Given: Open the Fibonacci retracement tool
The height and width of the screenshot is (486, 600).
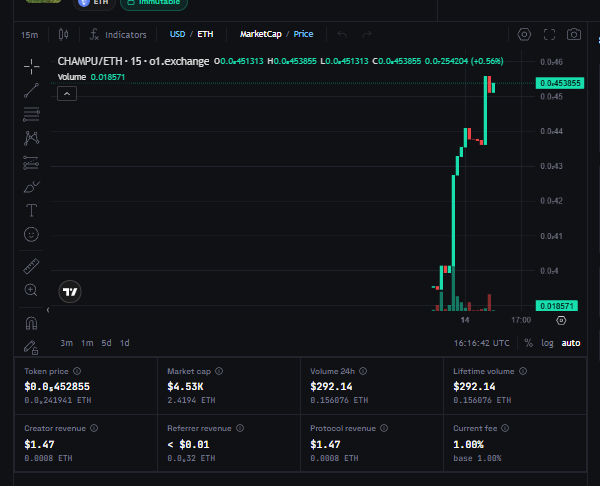Looking at the screenshot, I should pyautogui.click(x=31, y=114).
